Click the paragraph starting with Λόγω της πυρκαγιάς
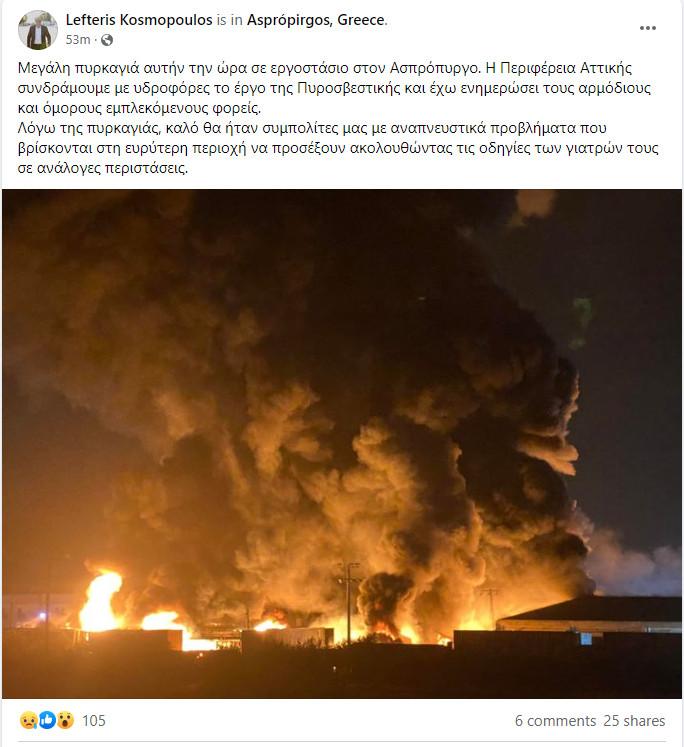This screenshot has width=684, height=747. [338, 148]
